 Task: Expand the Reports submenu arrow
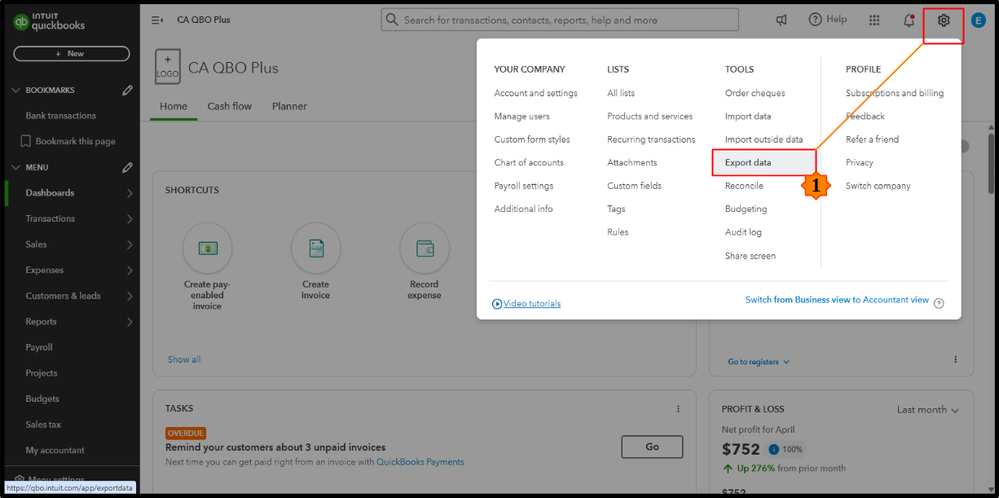click(129, 322)
